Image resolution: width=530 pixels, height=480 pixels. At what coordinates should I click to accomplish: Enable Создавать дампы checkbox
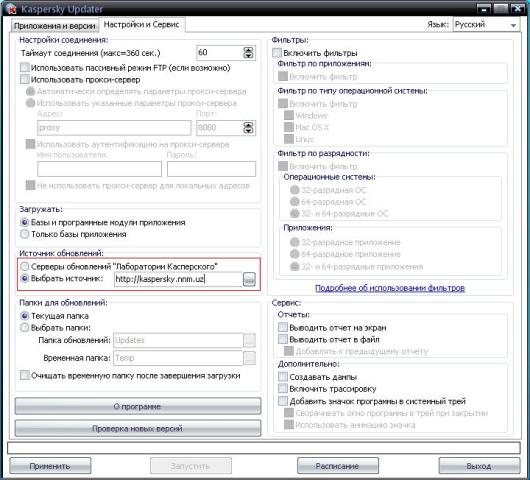(283, 377)
